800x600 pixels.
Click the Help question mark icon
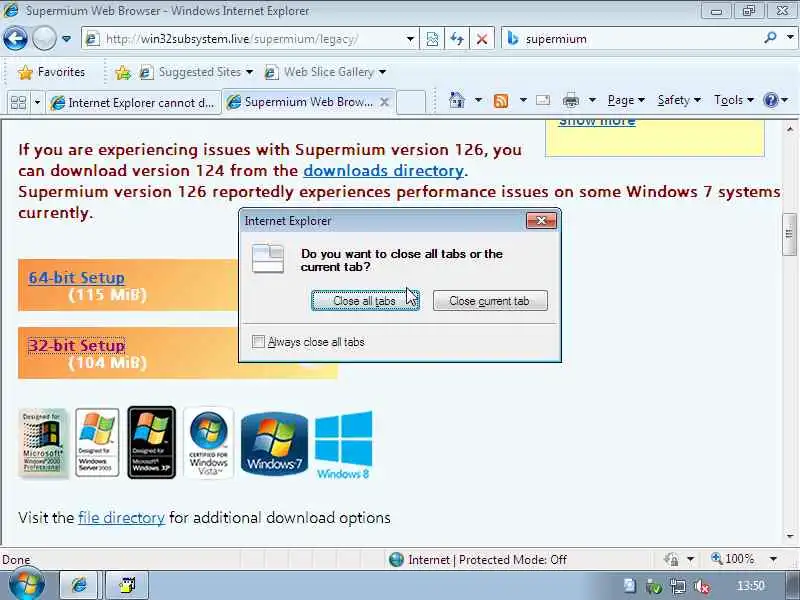point(770,100)
